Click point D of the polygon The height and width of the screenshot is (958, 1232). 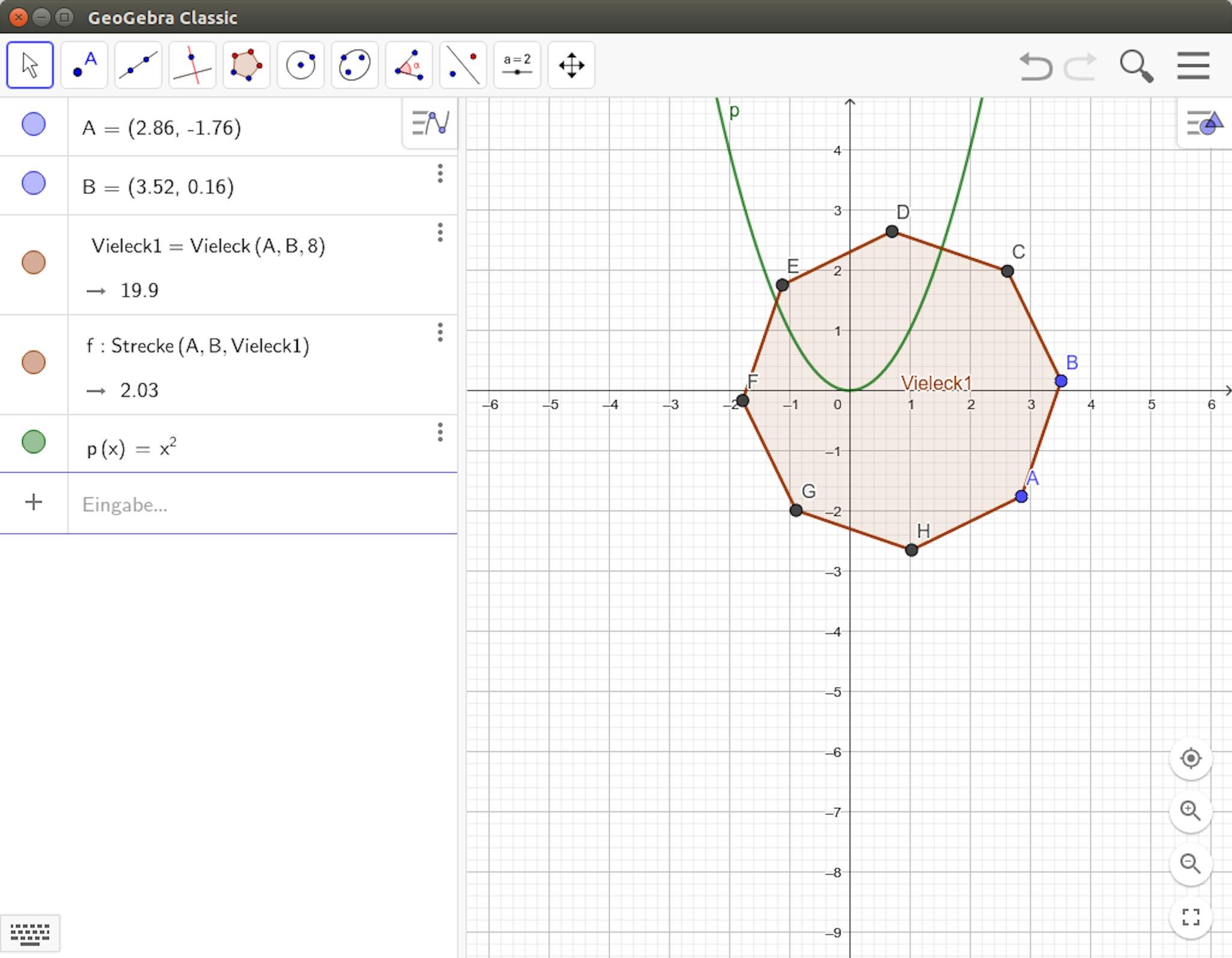(x=892, y=232)
